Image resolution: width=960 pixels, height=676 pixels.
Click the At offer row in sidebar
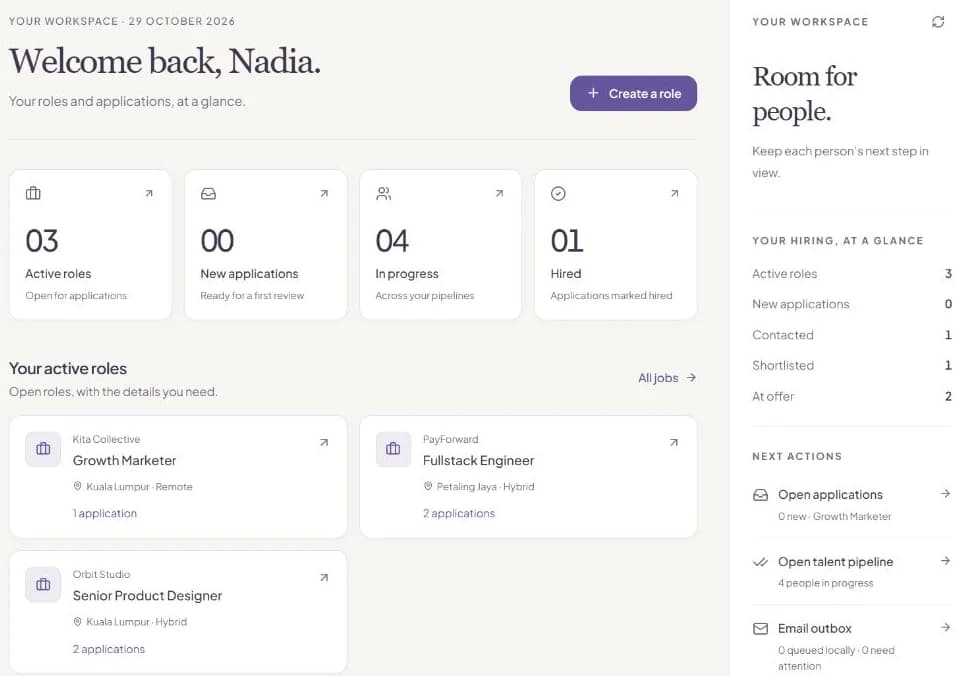(852, 396)
